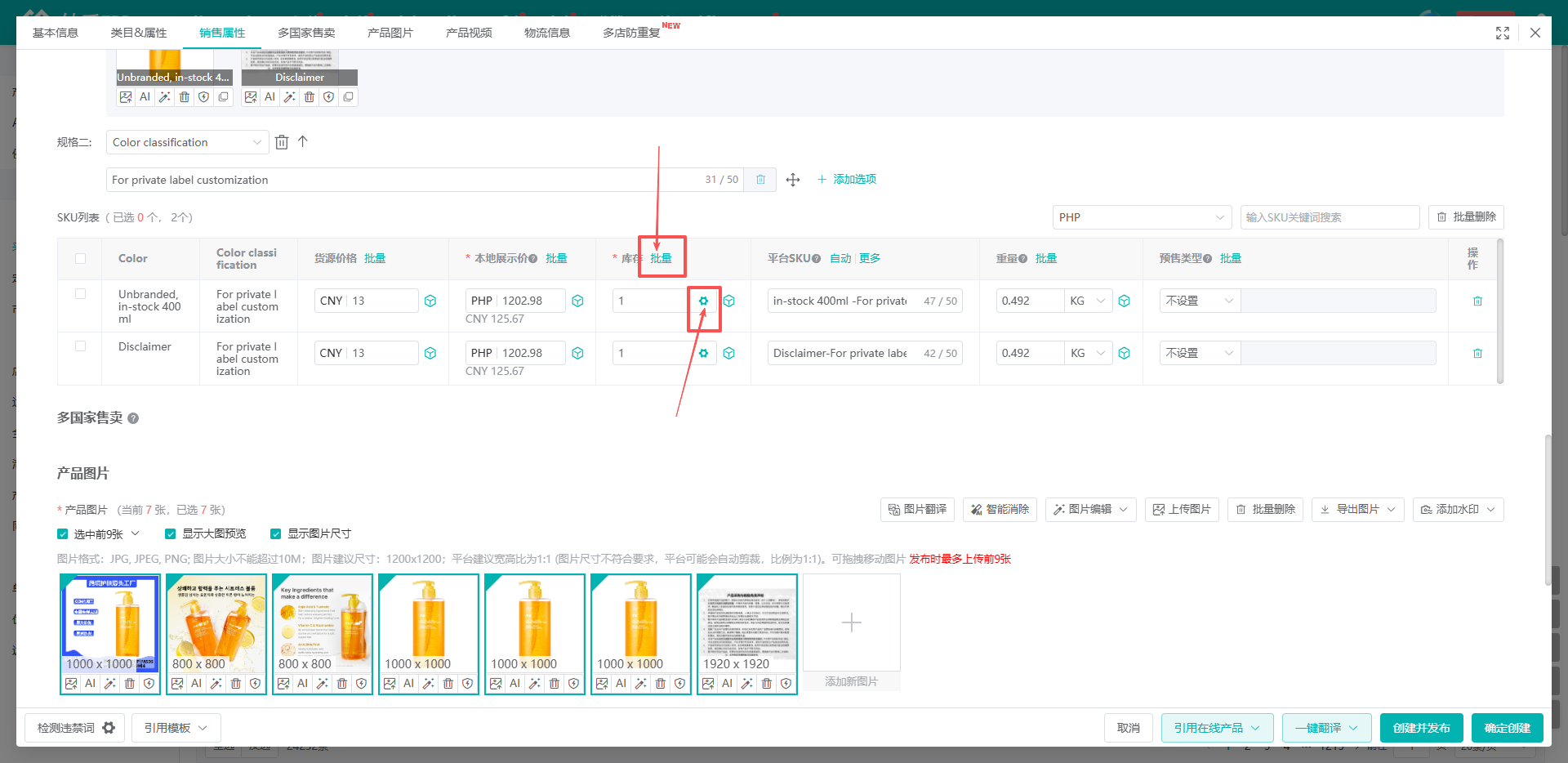Click the 添加新图片 upload placeholder
This screenshot has height=763, width=1568.
(852, 632)
